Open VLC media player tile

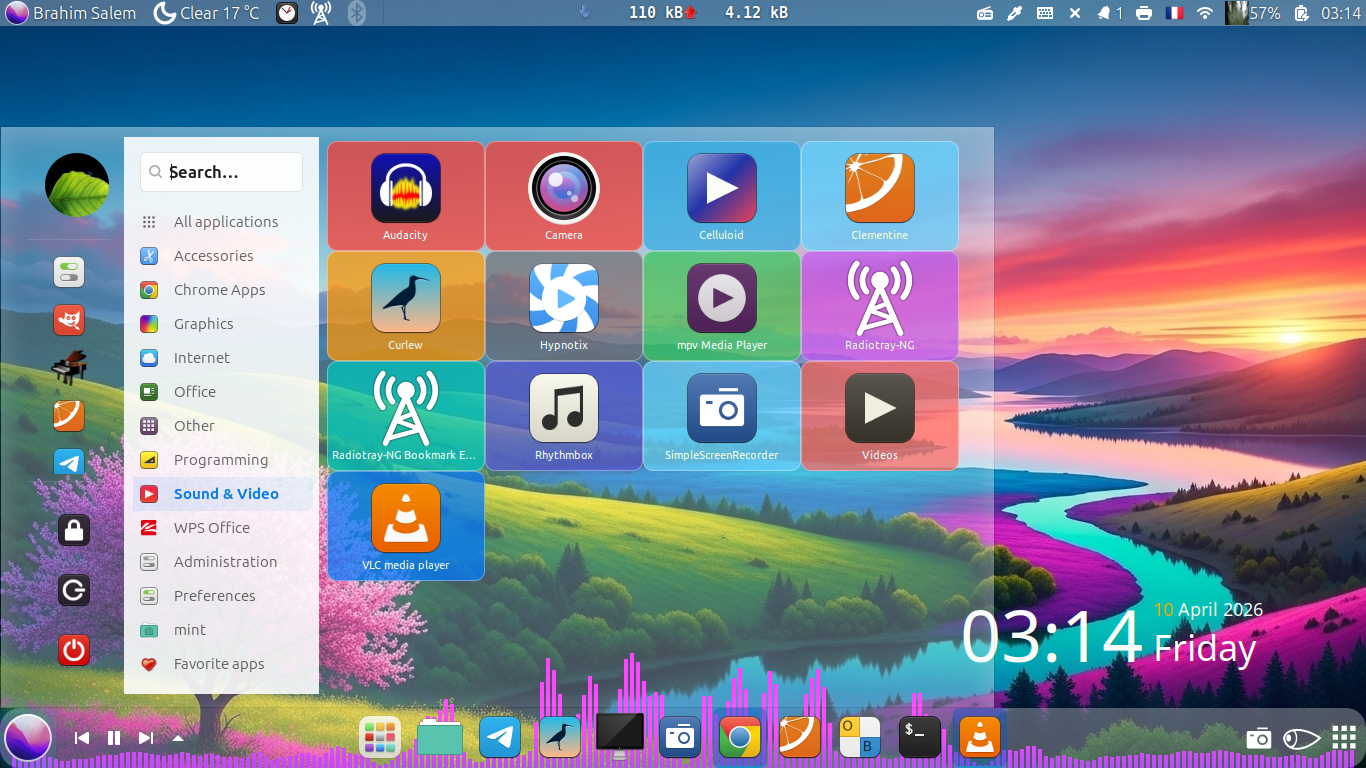click(406, 526)
